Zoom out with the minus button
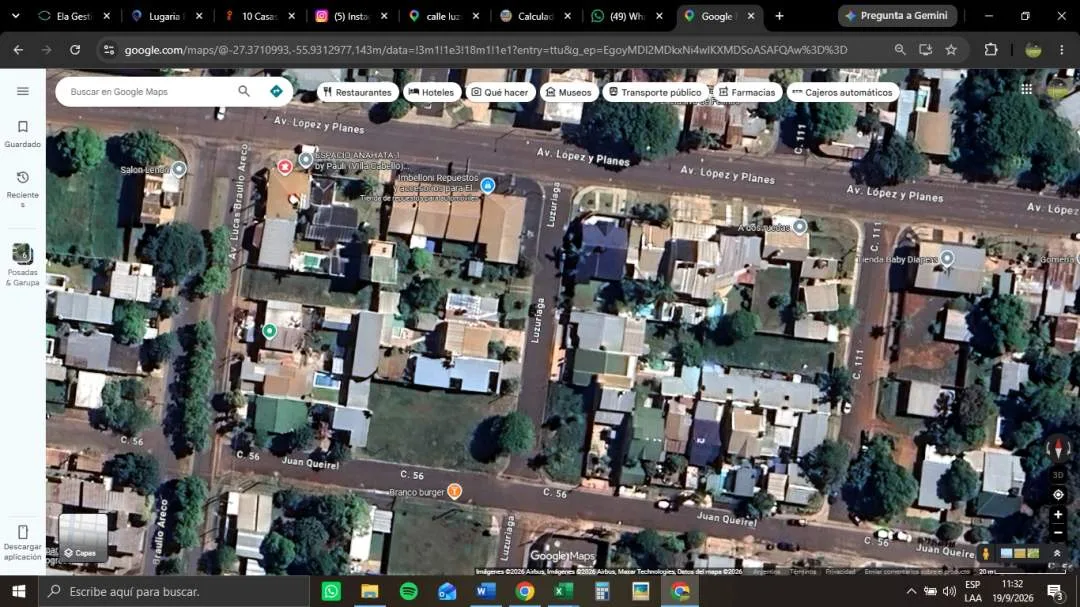 pos(1059,533)
